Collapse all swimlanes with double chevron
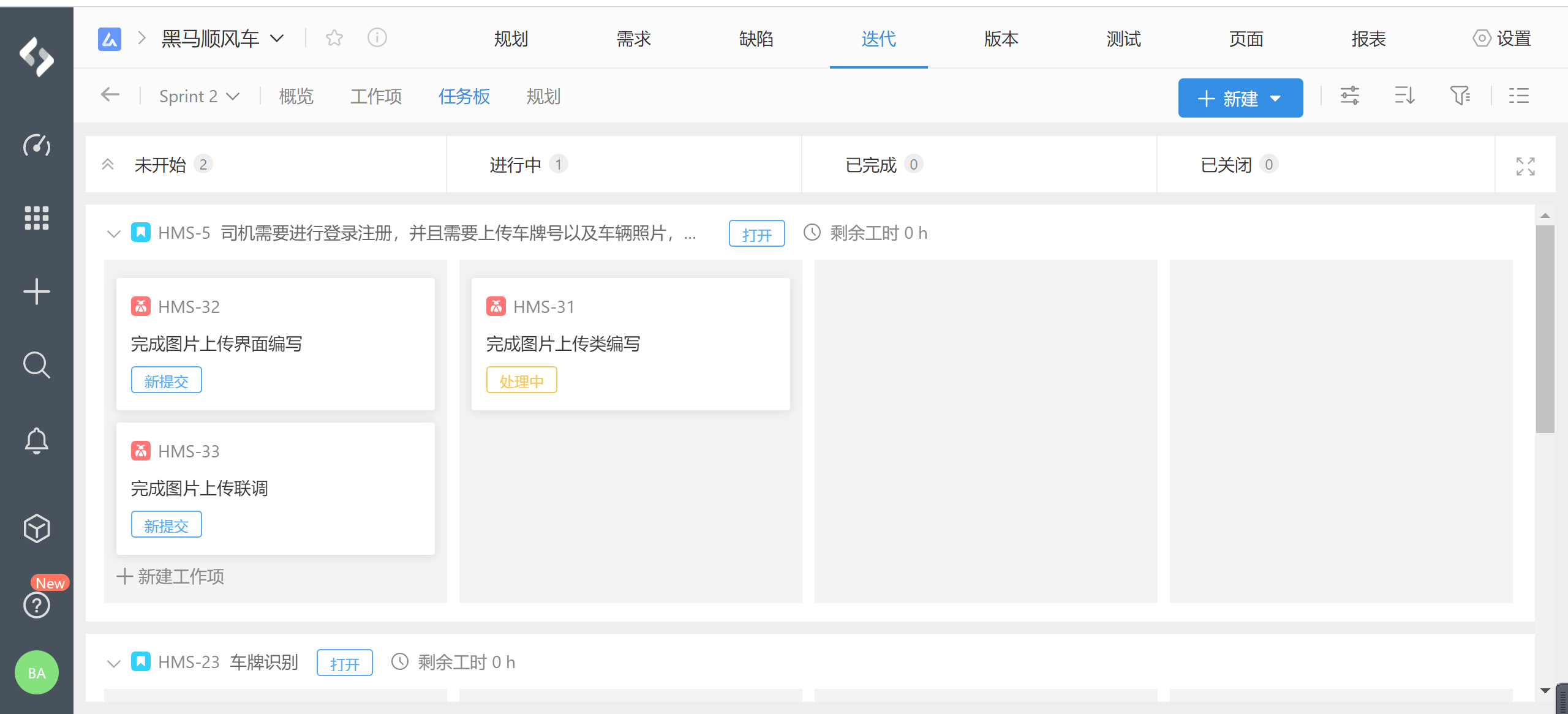Image resolution: width=1568 pixels, height=714 pixels. click(108, 164)
